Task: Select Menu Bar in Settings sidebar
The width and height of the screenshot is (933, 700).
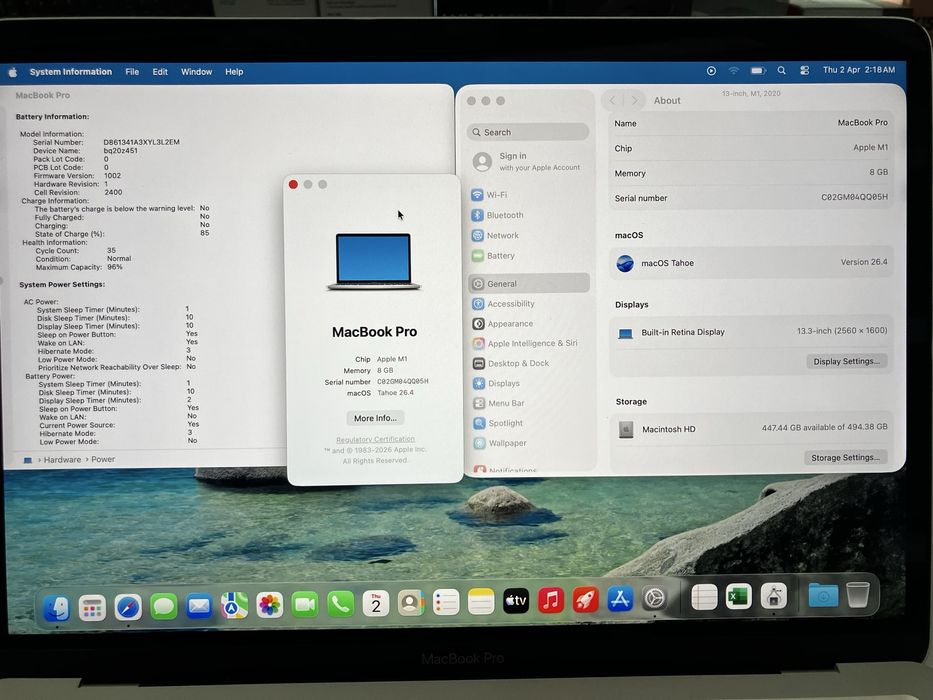Action: (x=529, y=403)
